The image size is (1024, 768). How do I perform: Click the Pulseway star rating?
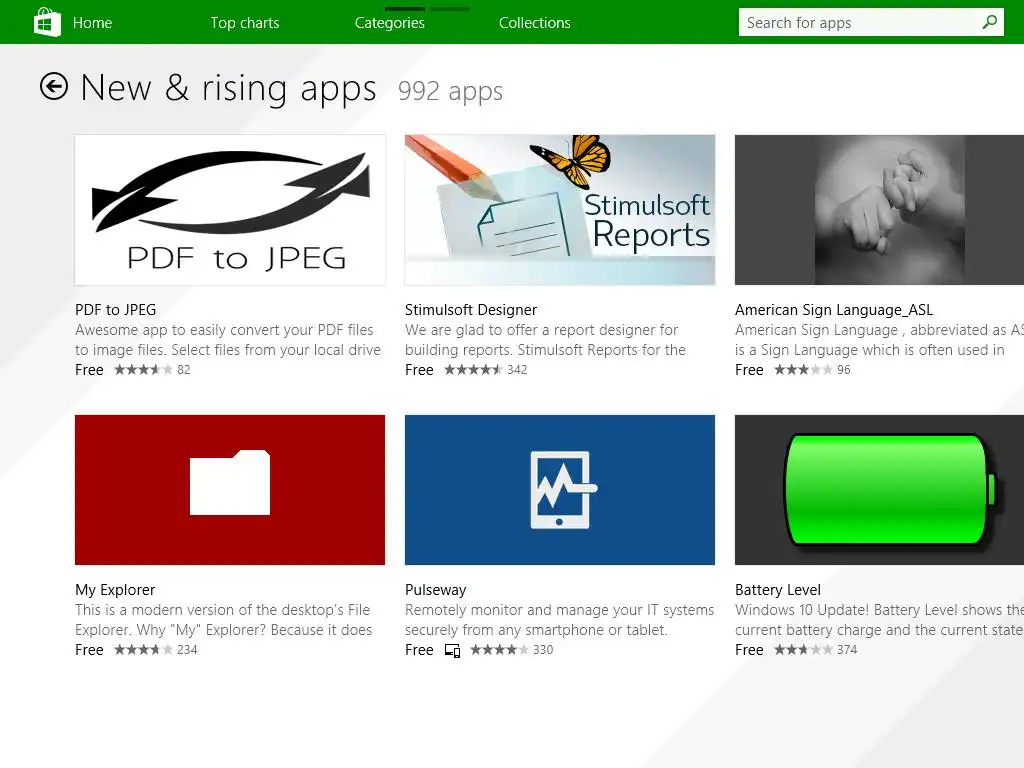[500, 650]
